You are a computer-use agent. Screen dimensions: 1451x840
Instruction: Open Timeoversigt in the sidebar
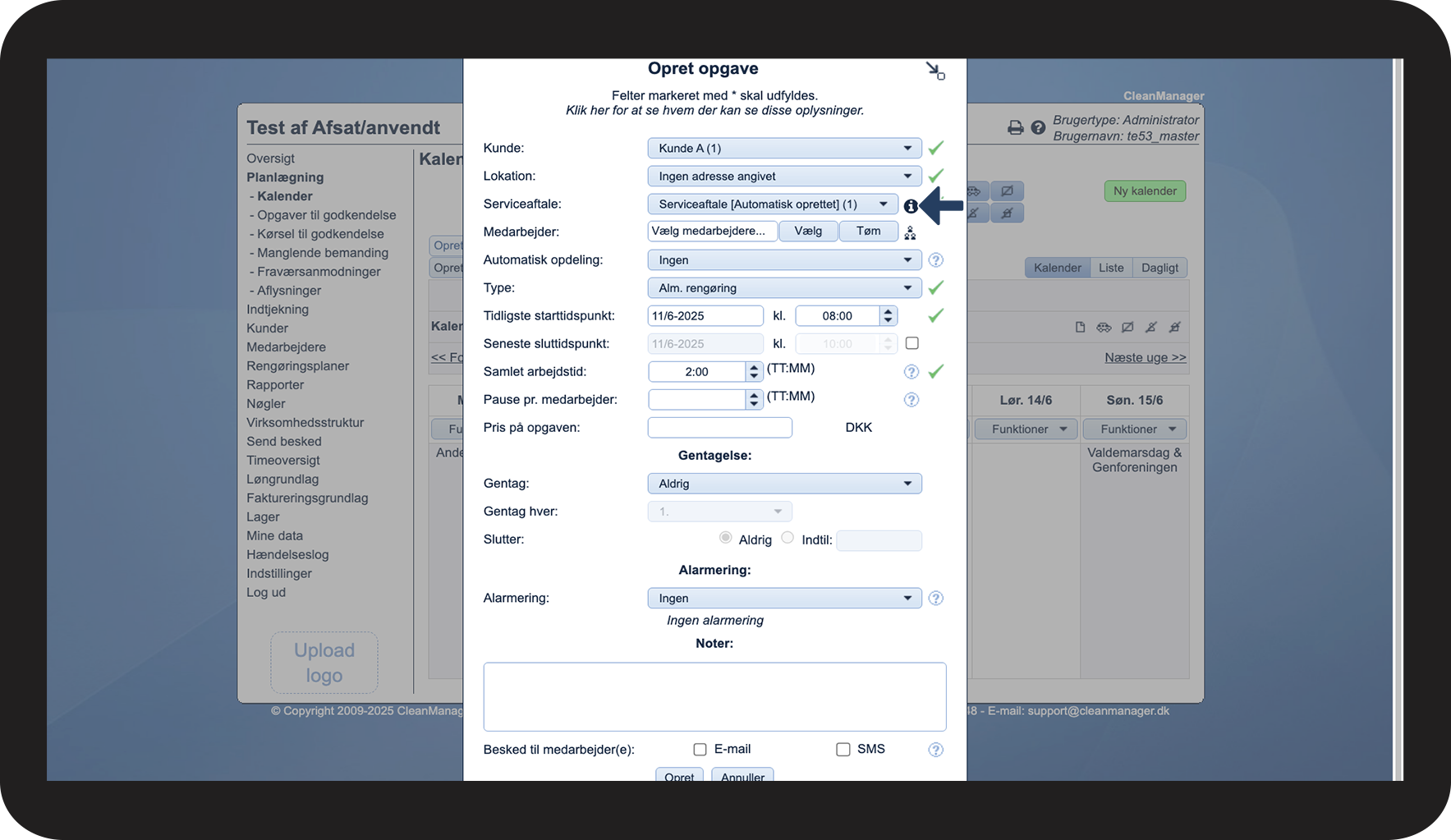point(283,461)
